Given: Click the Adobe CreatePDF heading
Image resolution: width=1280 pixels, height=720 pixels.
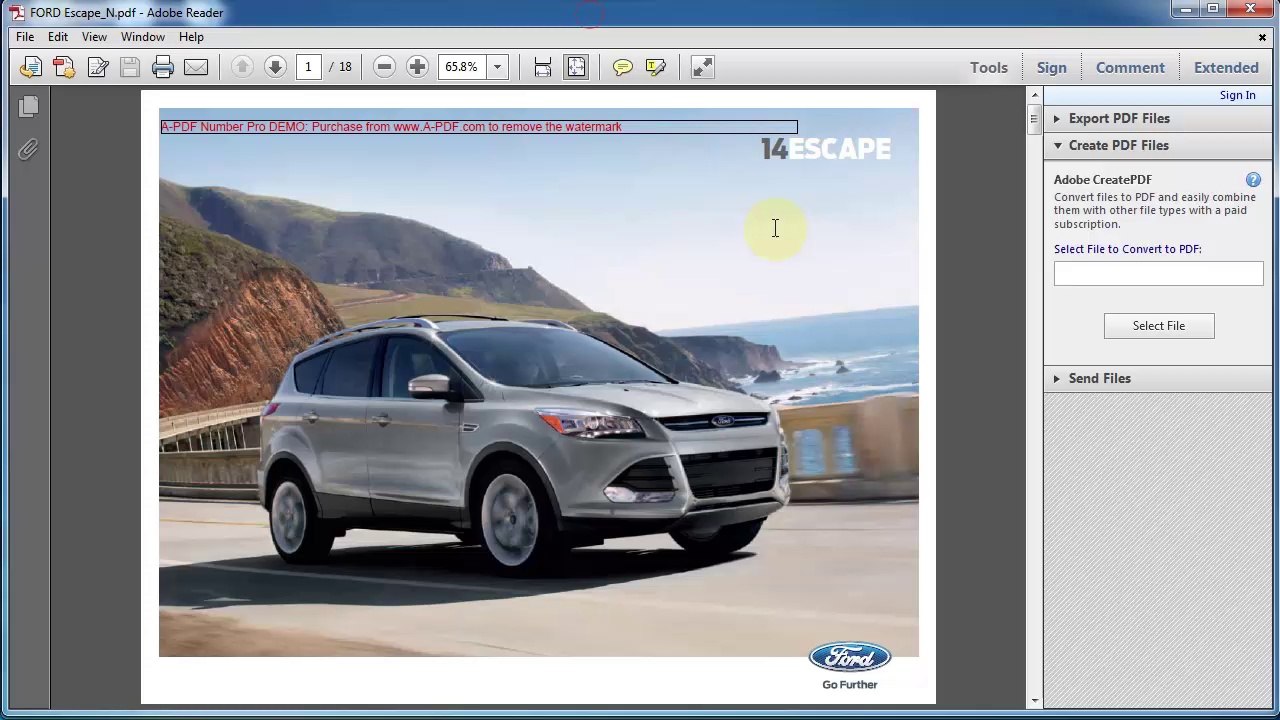Looking at the screenshot, I should 1102,180.
